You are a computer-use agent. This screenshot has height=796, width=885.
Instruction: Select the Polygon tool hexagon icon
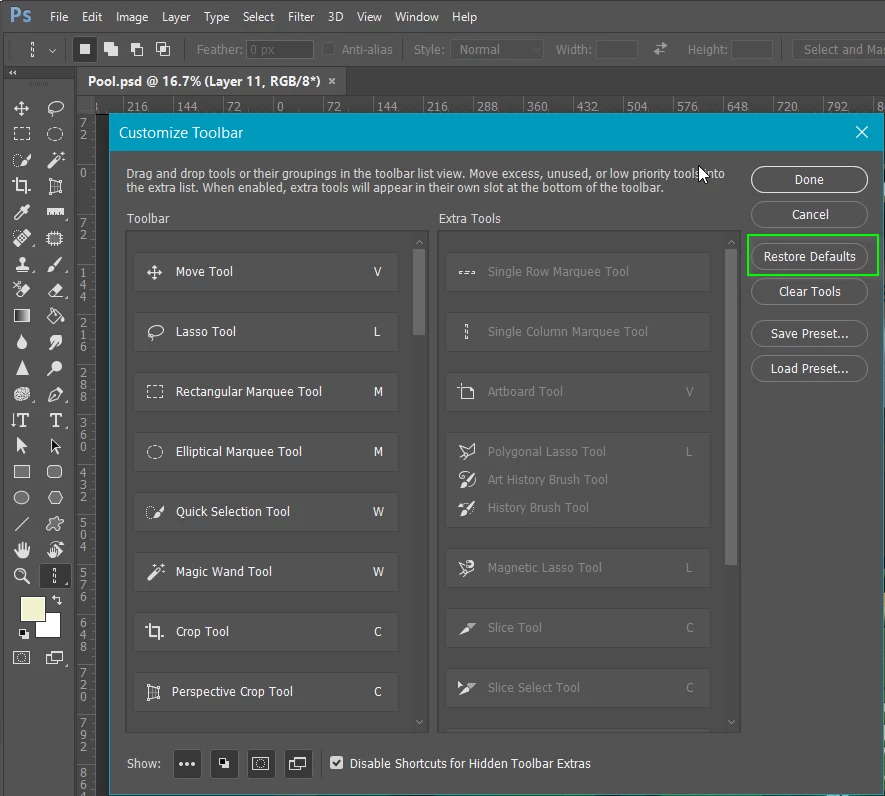[x=55, y=498]
